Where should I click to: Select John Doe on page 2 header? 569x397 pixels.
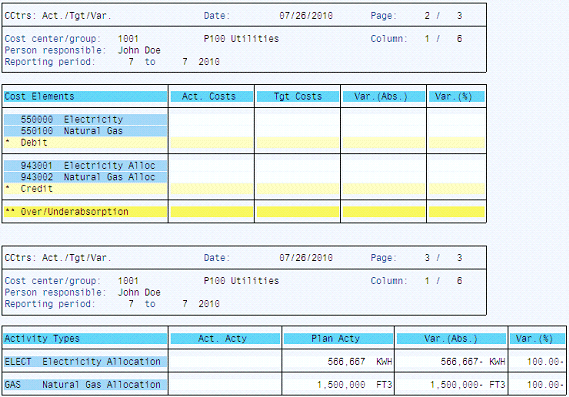pyautogui.click(x=139, y=50)
